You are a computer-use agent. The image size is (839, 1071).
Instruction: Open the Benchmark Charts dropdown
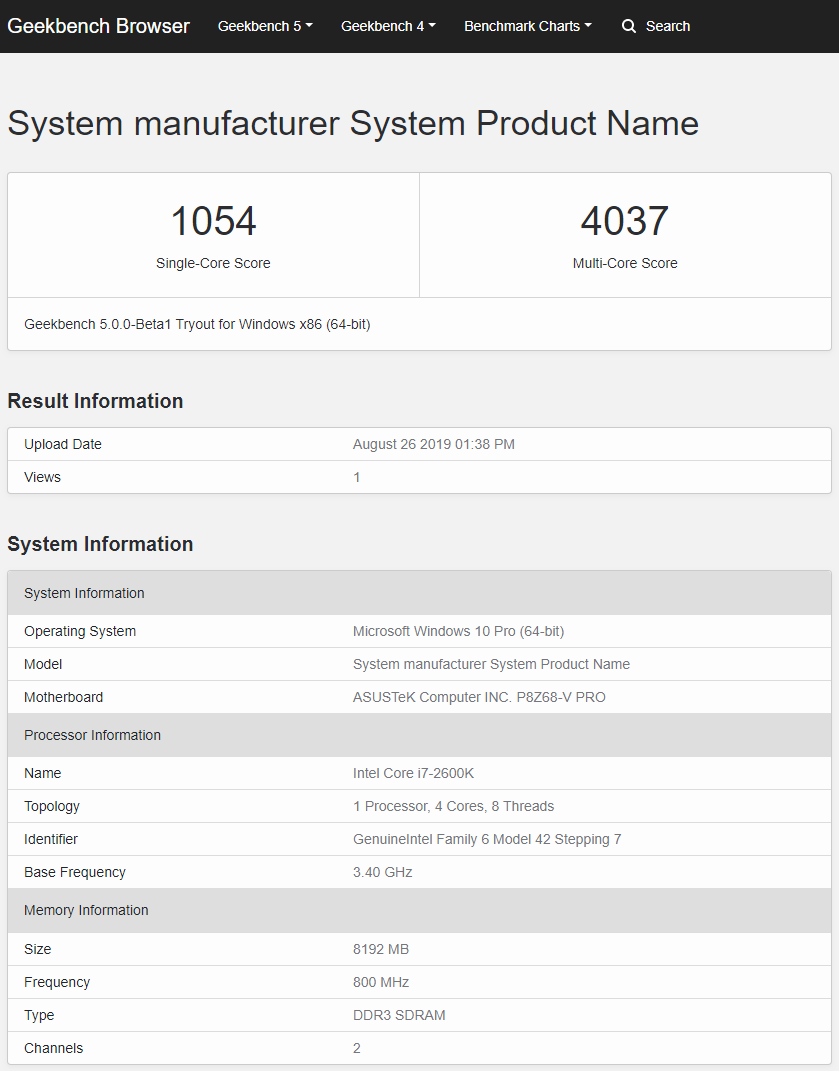tap(528, 26)
